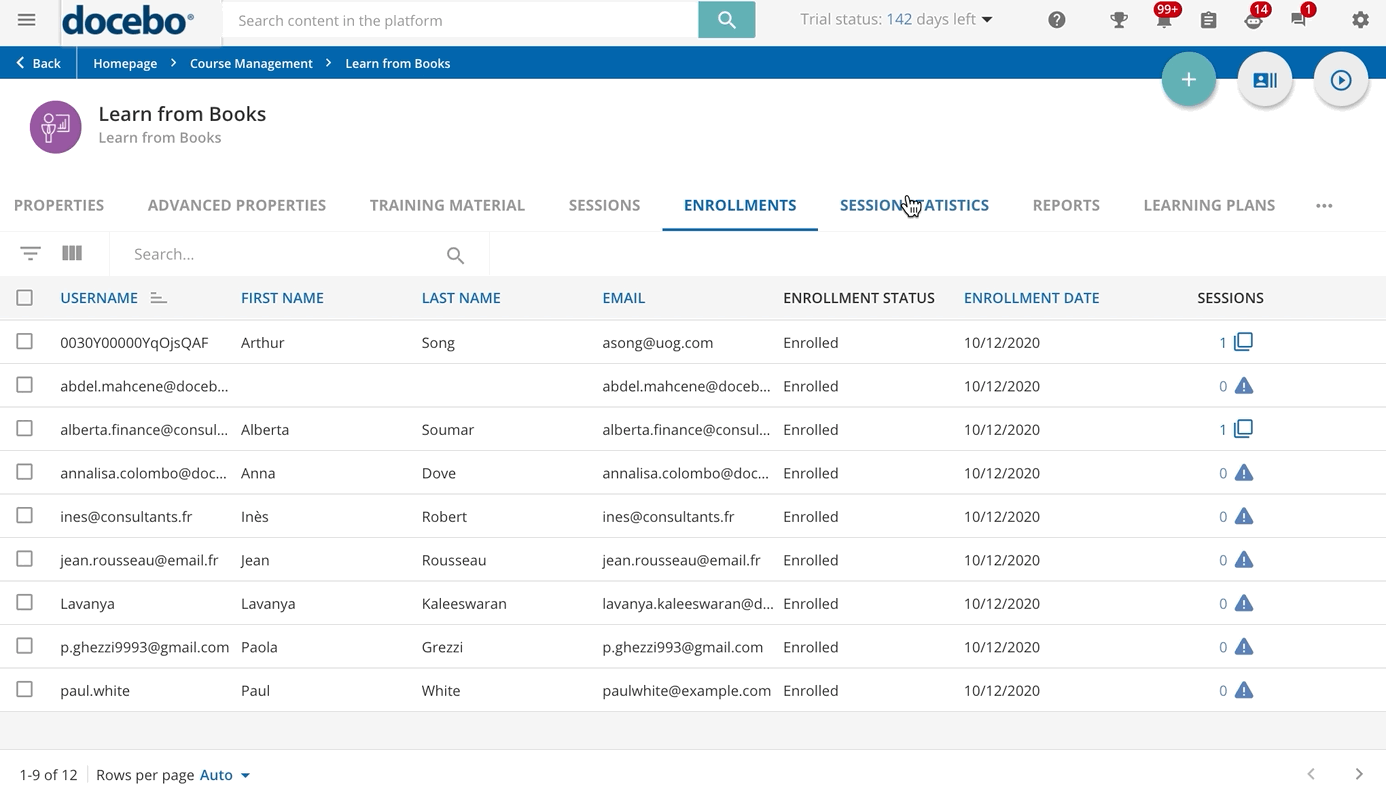
Task: Go to Course Management breadcrumb link
Action: pos(251,63)
